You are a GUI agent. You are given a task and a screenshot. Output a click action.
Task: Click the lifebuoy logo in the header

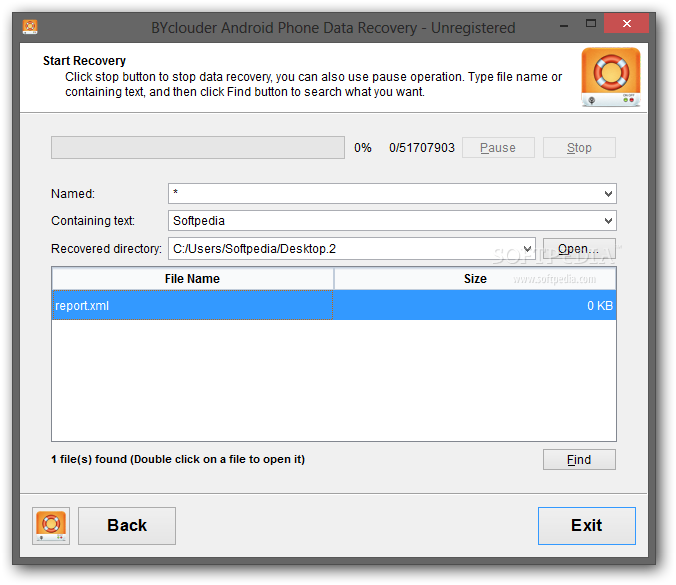click(610, 77)
